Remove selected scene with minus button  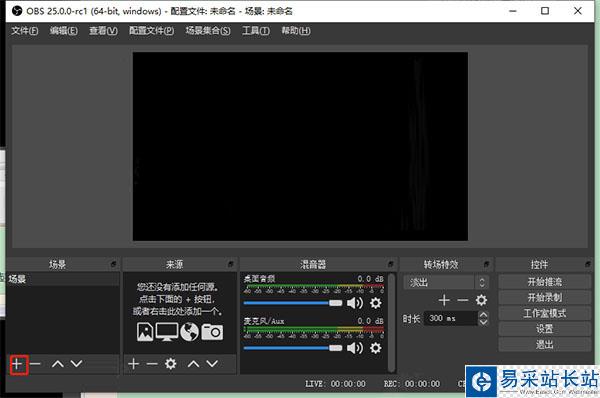pos(35,364)
